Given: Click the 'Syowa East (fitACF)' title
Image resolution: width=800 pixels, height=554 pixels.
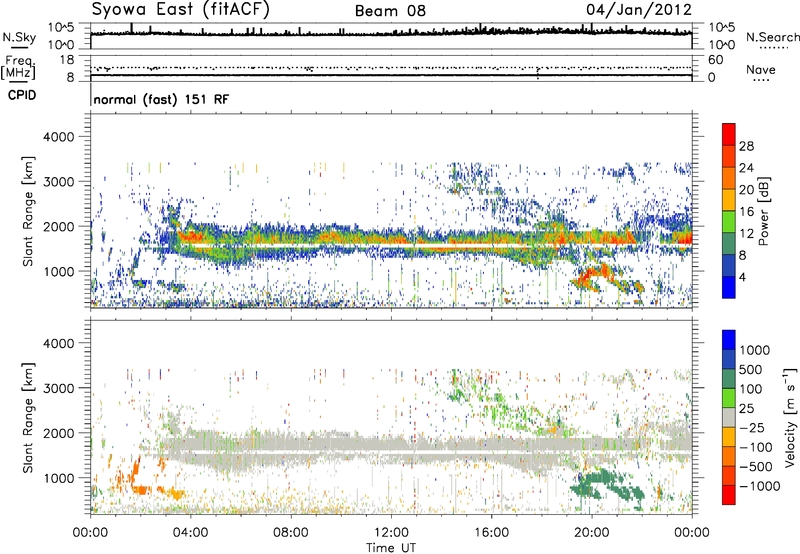Looking at the screenshot, I should 181,10.
